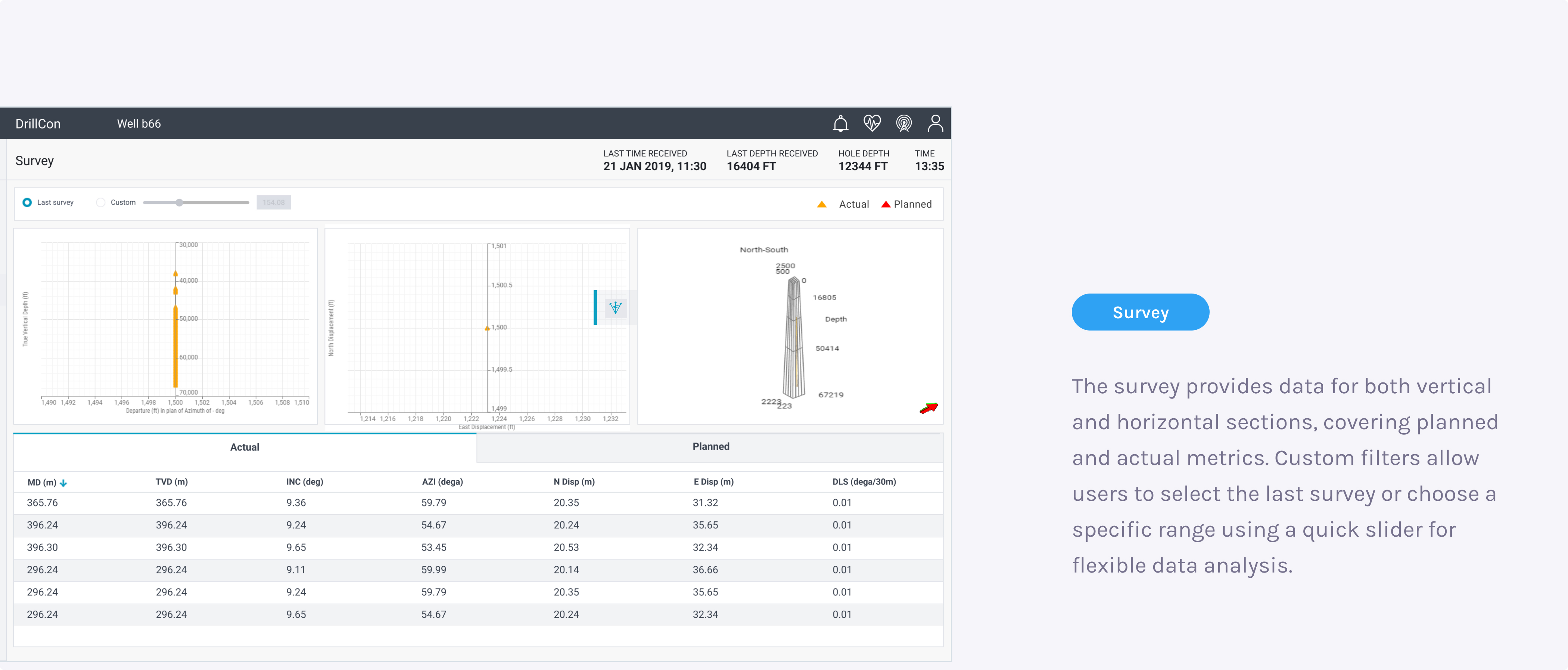Click the red Planned legend triangle
Viewport: 1568px width, 670px height.
pos(886,205)
